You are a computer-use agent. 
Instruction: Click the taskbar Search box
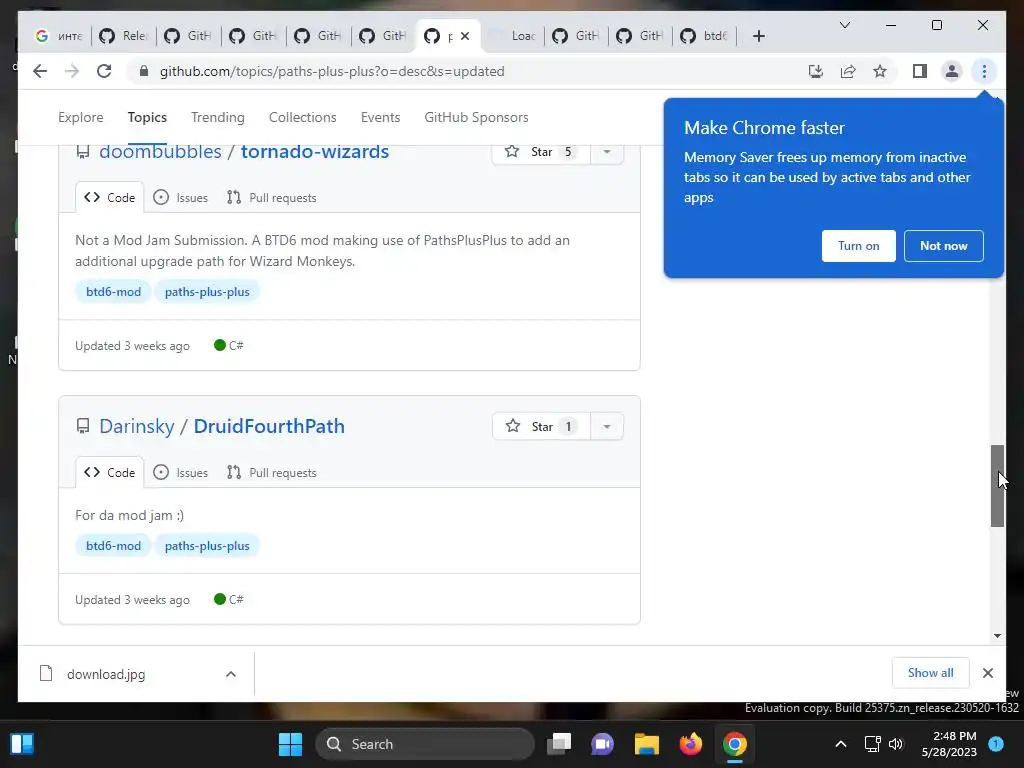425,744
